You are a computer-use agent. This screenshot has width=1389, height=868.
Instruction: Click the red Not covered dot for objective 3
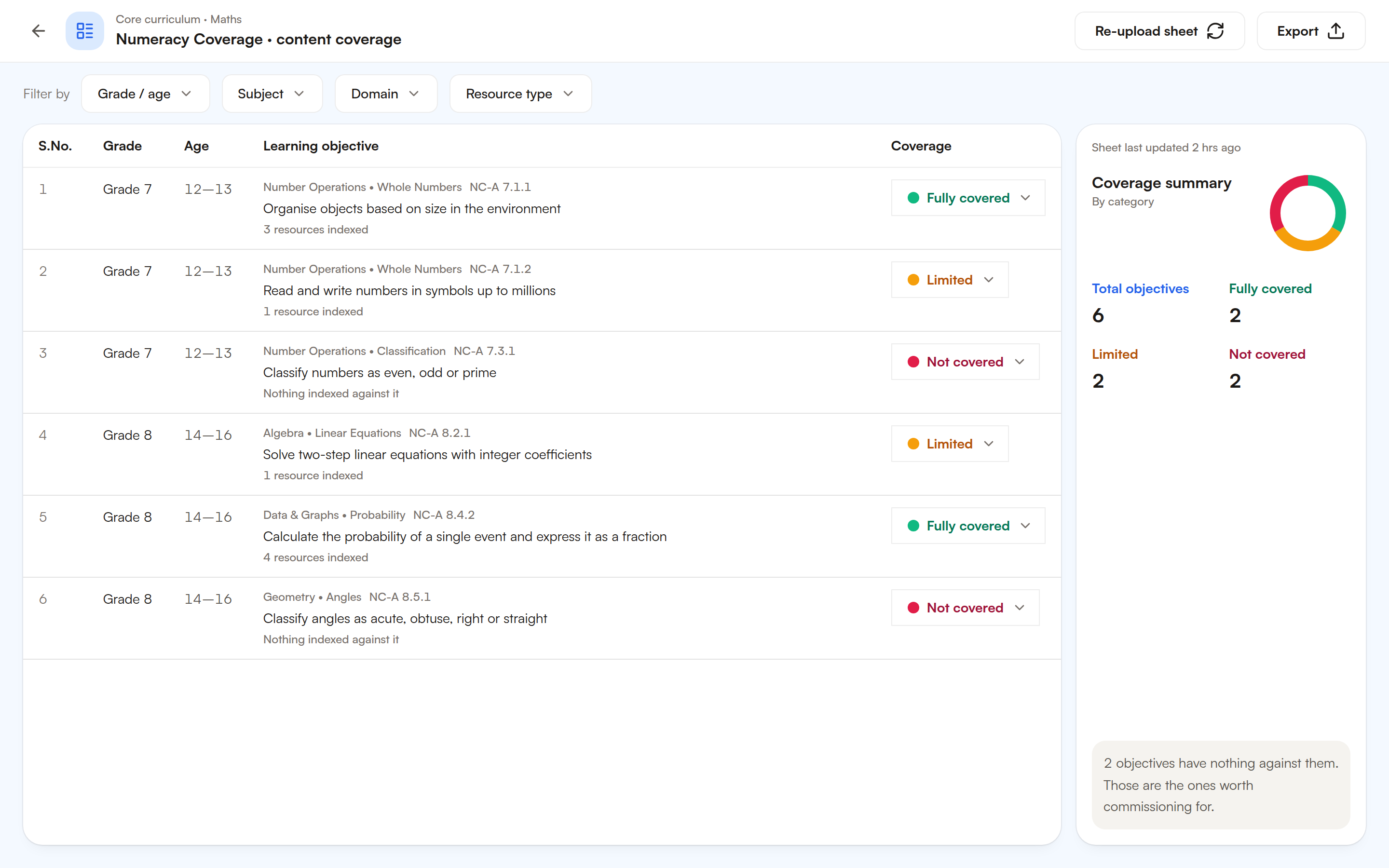pos(913,362)
